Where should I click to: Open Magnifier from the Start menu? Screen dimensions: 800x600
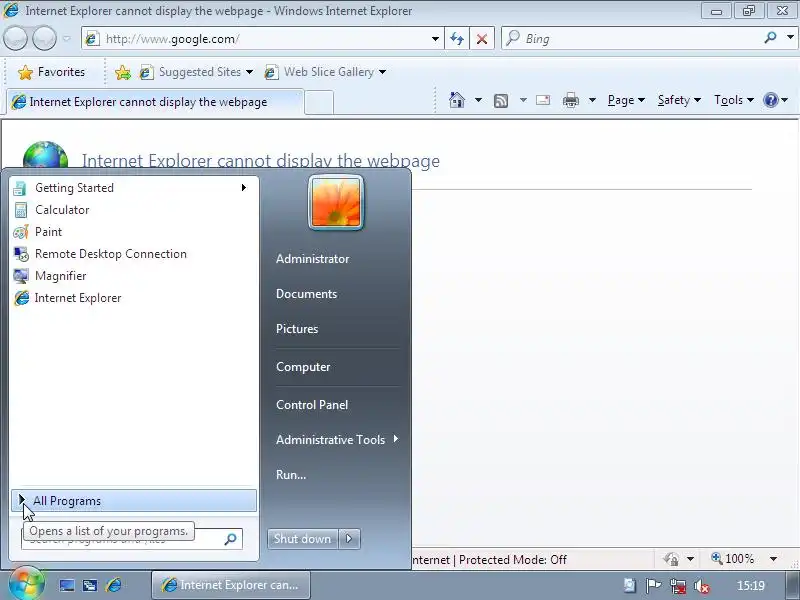[133, 276]
